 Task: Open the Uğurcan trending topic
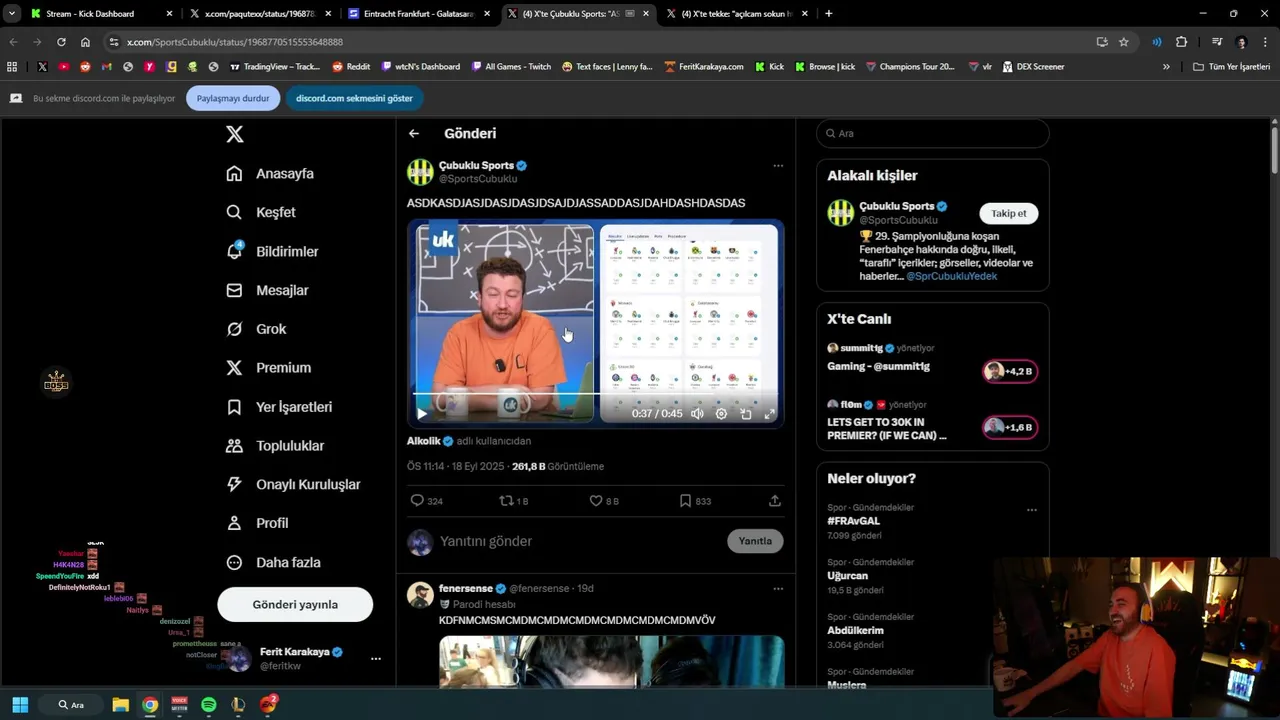(x=847, y=576)
